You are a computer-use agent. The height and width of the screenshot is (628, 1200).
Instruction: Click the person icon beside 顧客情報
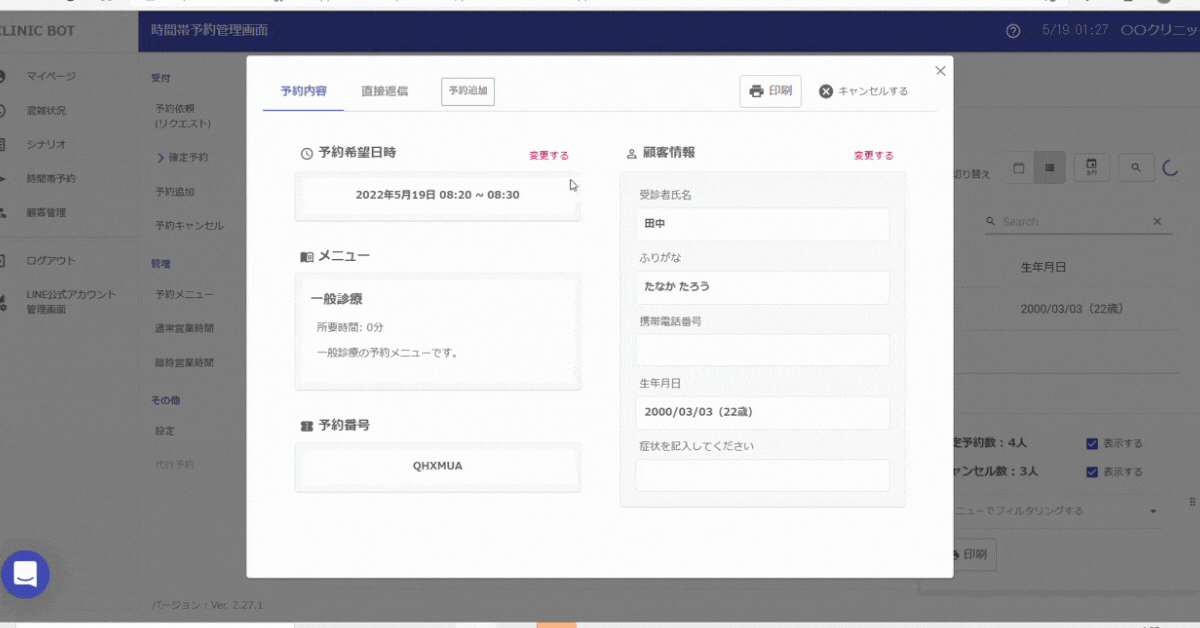631,154
